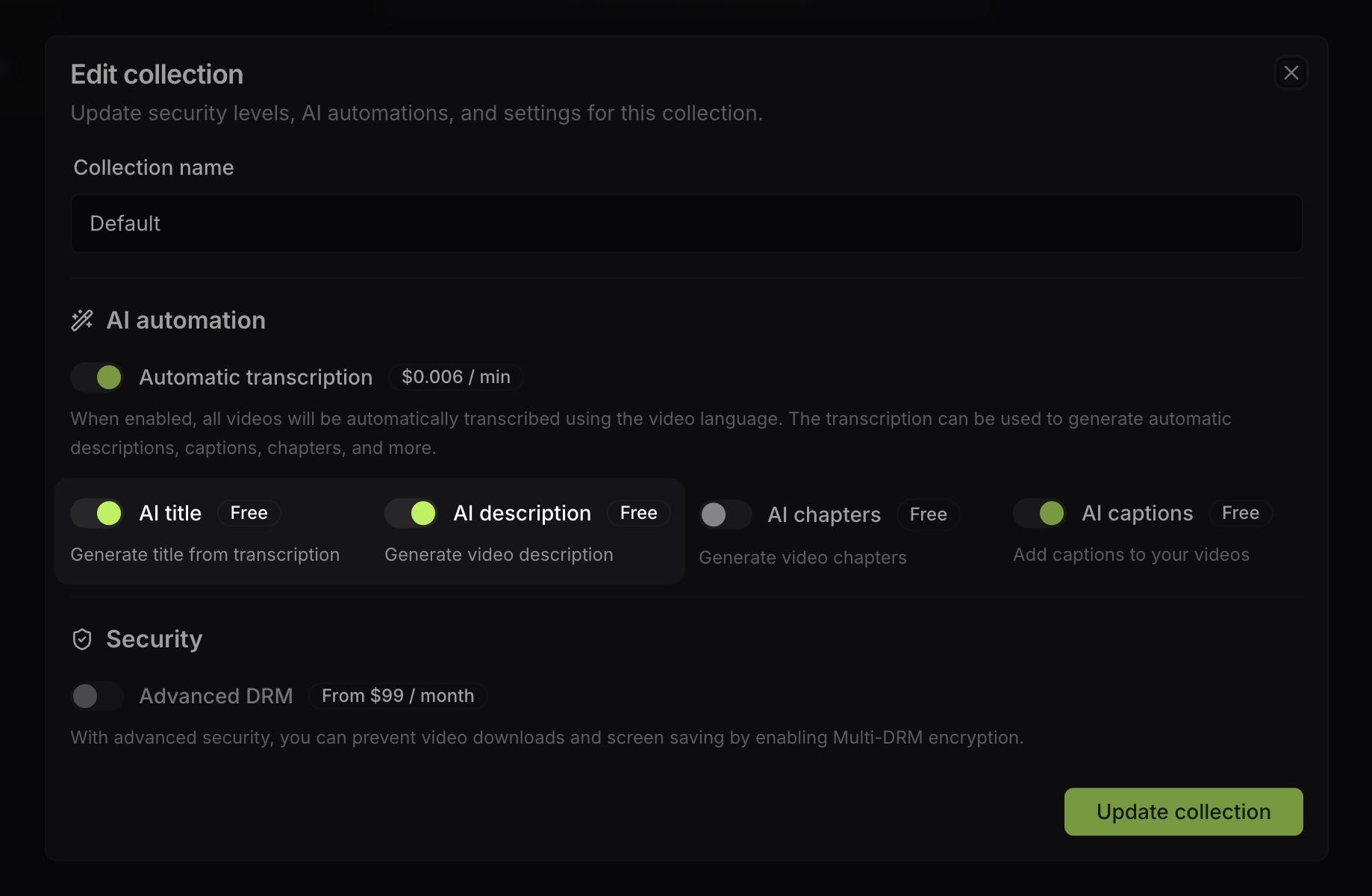Click the AI chapters label

[824, 514]
